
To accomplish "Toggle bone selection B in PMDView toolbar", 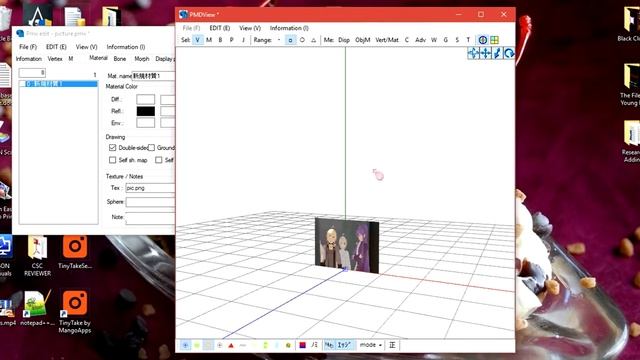I will (x=220, y=40).
